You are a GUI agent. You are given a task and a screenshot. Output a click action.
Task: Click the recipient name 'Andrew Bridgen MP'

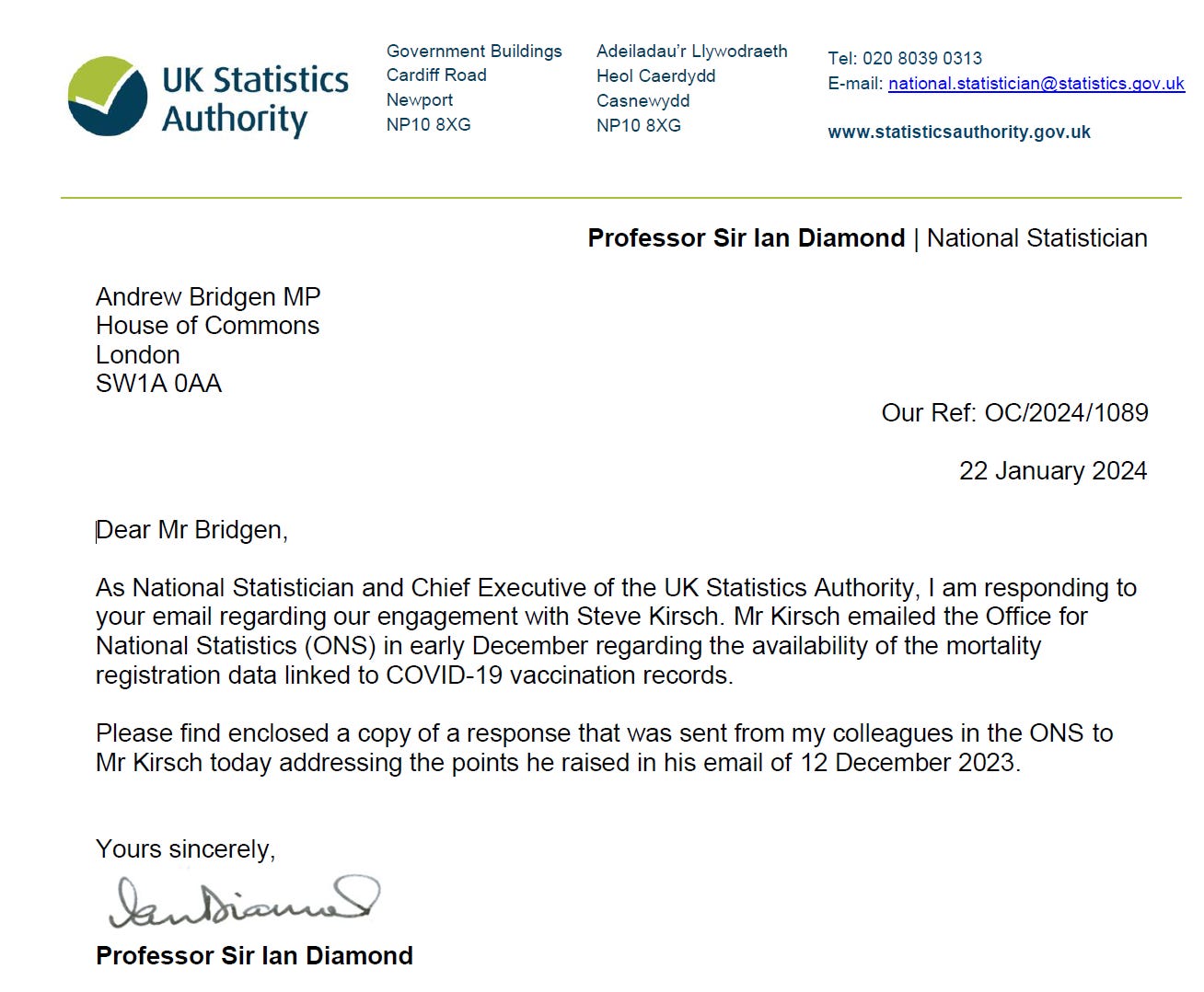208,297
